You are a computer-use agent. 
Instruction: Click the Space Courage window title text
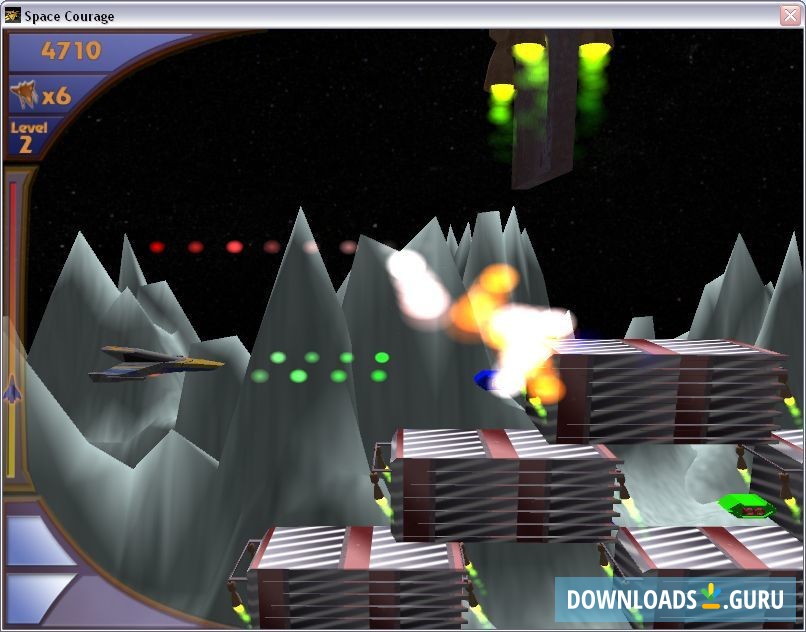coord(69,16)
